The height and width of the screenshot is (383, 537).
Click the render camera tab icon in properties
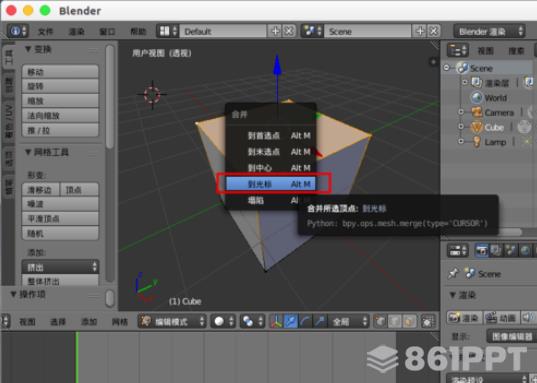coord(482,251)
